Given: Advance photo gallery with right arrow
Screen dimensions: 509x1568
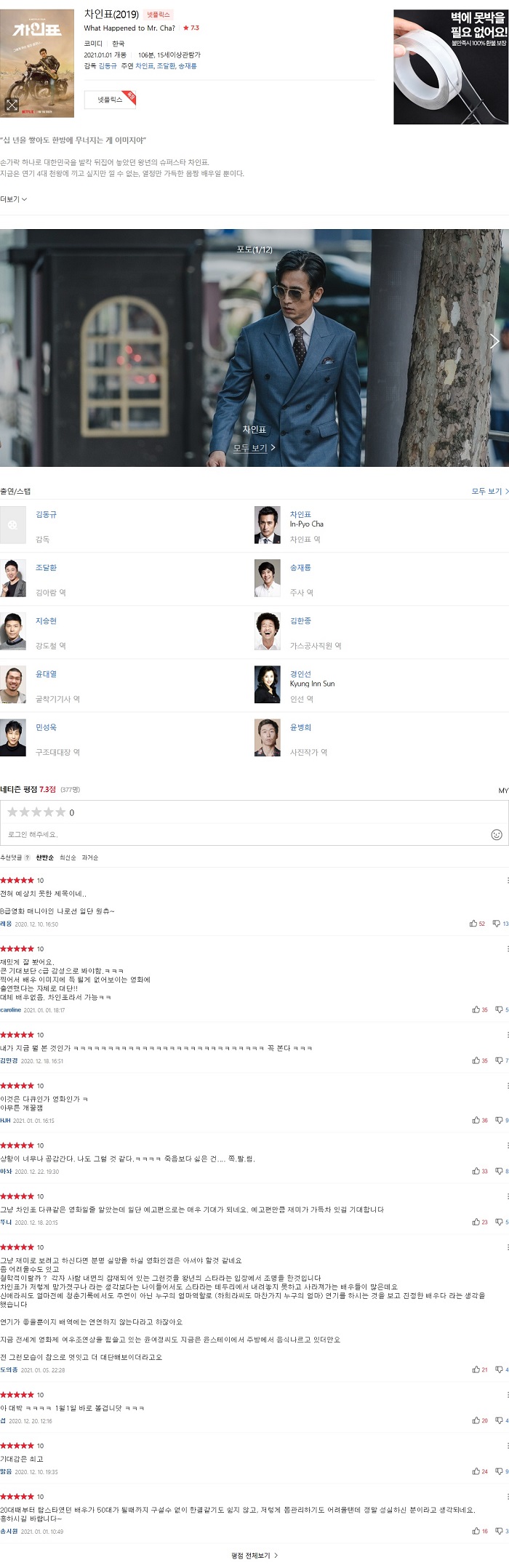Looking at the screenshot, I should [x=494, y=341].
